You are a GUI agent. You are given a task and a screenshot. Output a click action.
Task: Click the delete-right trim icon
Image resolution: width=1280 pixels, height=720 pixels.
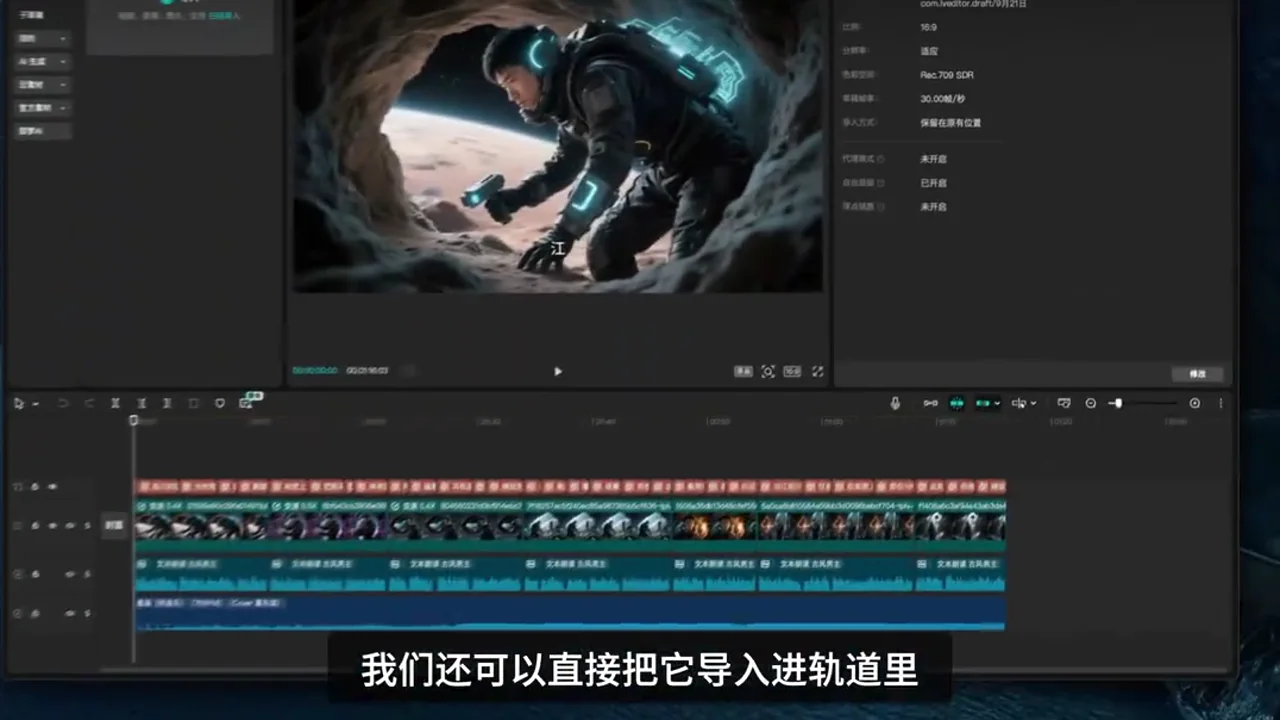click(167, 403)
